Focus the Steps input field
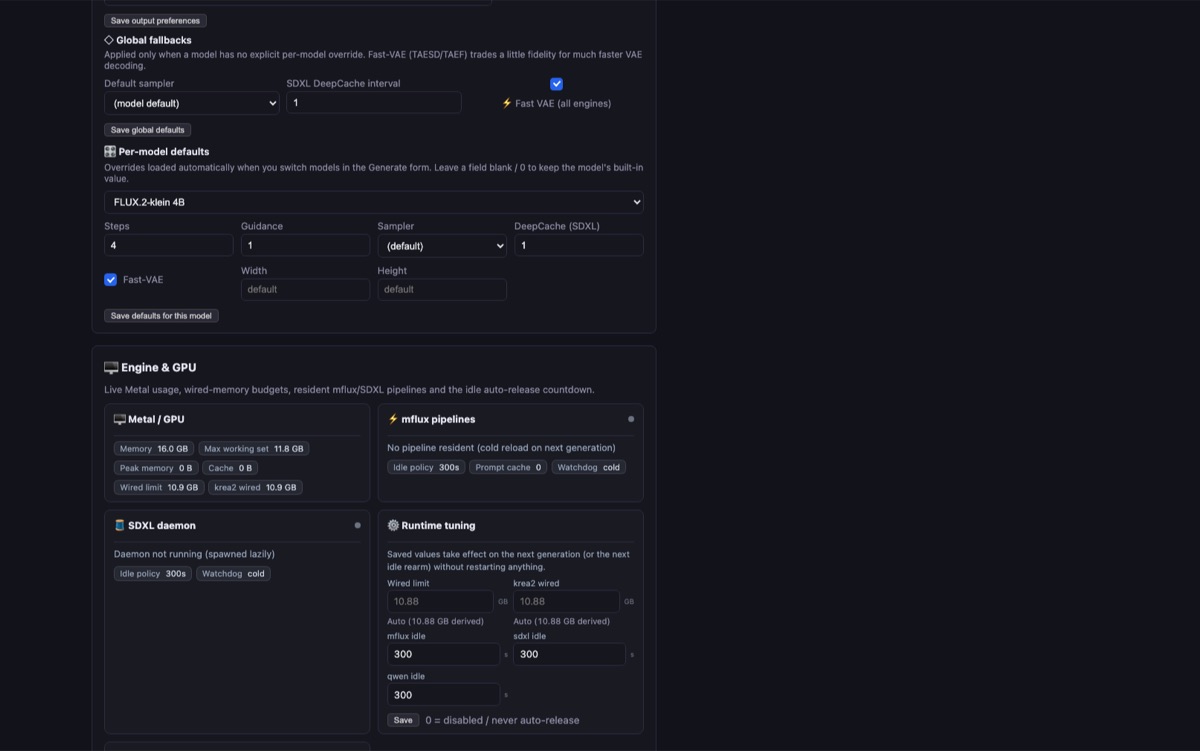This screenshot has width=1200, height=751. pyautogui.click(x=169, y=245)
